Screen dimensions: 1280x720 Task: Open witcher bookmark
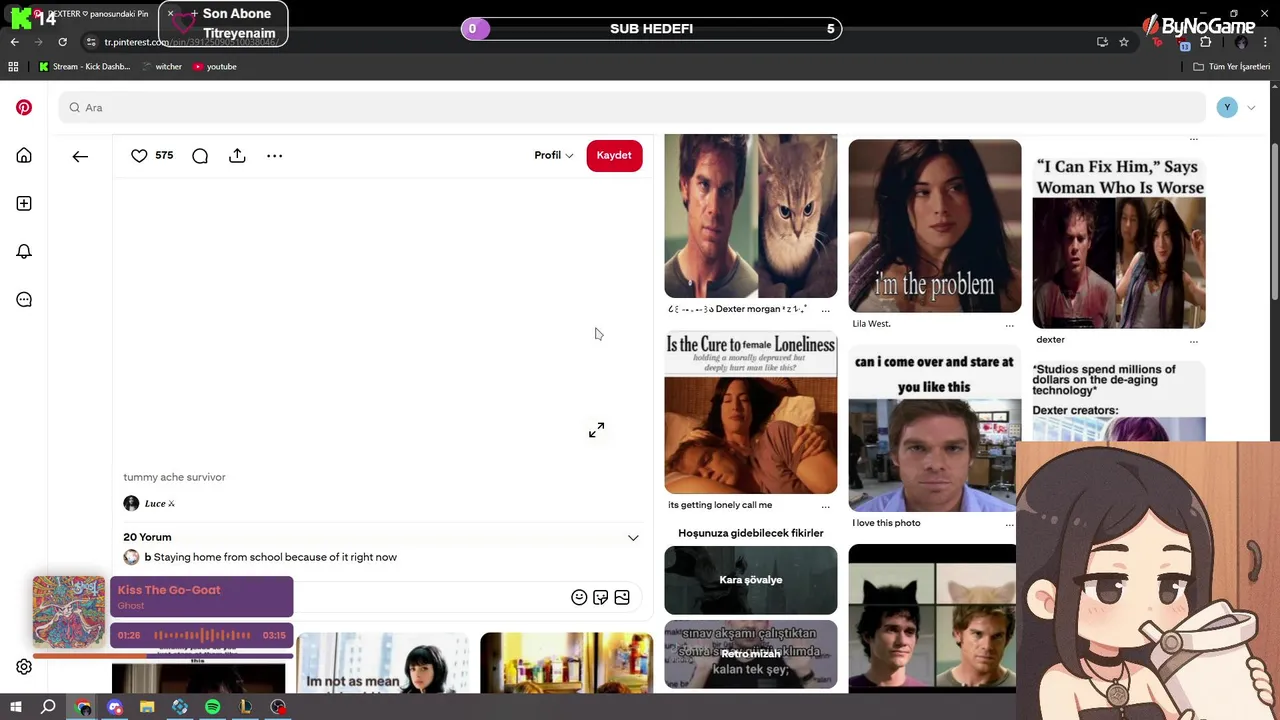click(x=161, y=67)
